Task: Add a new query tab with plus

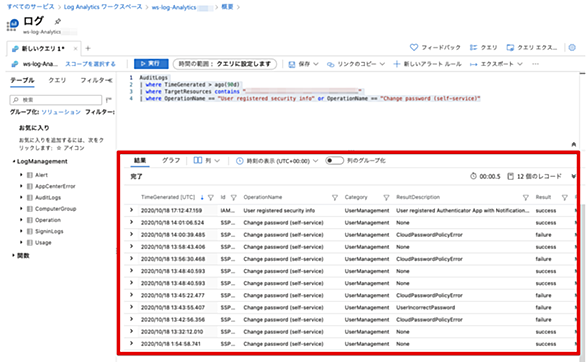Action: pyautogui.click(x=88, y=48)
